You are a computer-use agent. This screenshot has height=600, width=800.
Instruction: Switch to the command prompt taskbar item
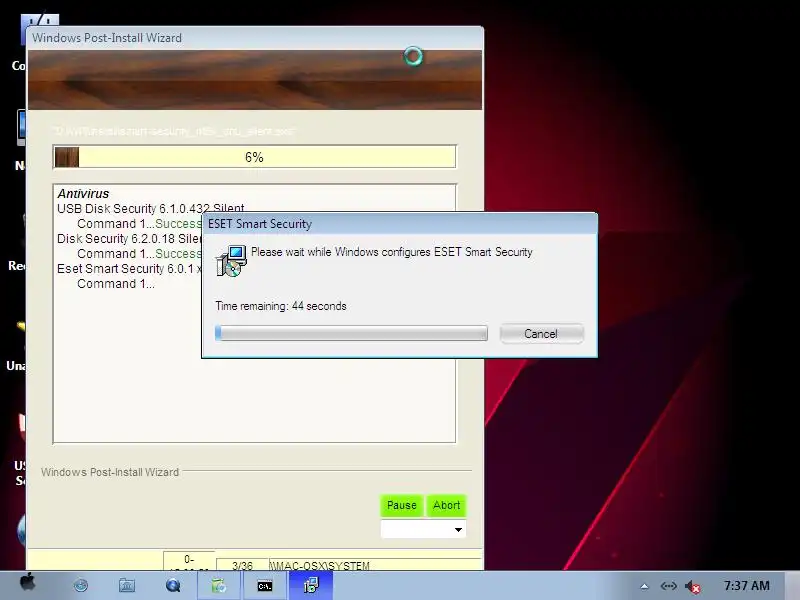click(x=265, y=585)
